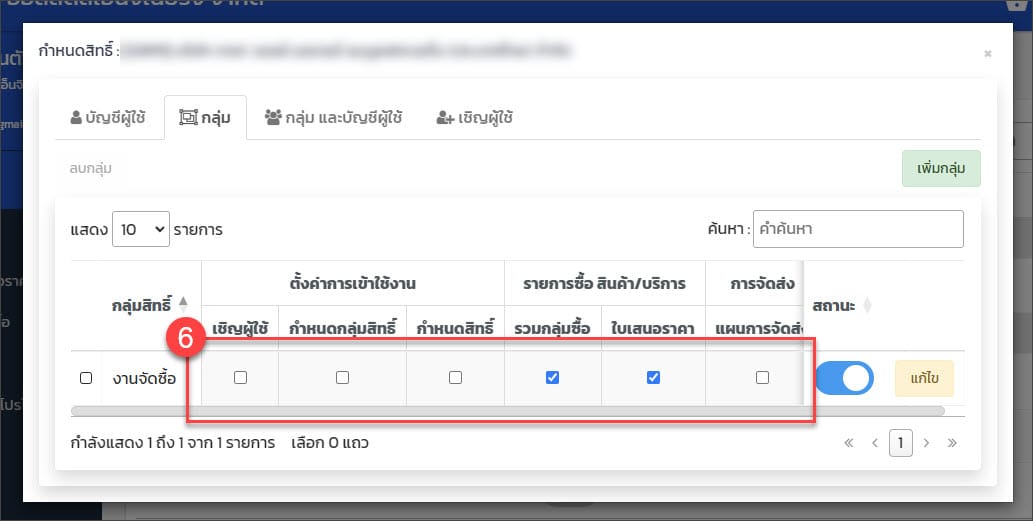This screenshot has width=1033, height=521.
Task: Uncheck the รวมกลุ่มซื้อ checkbox
Action: (552, 378)
